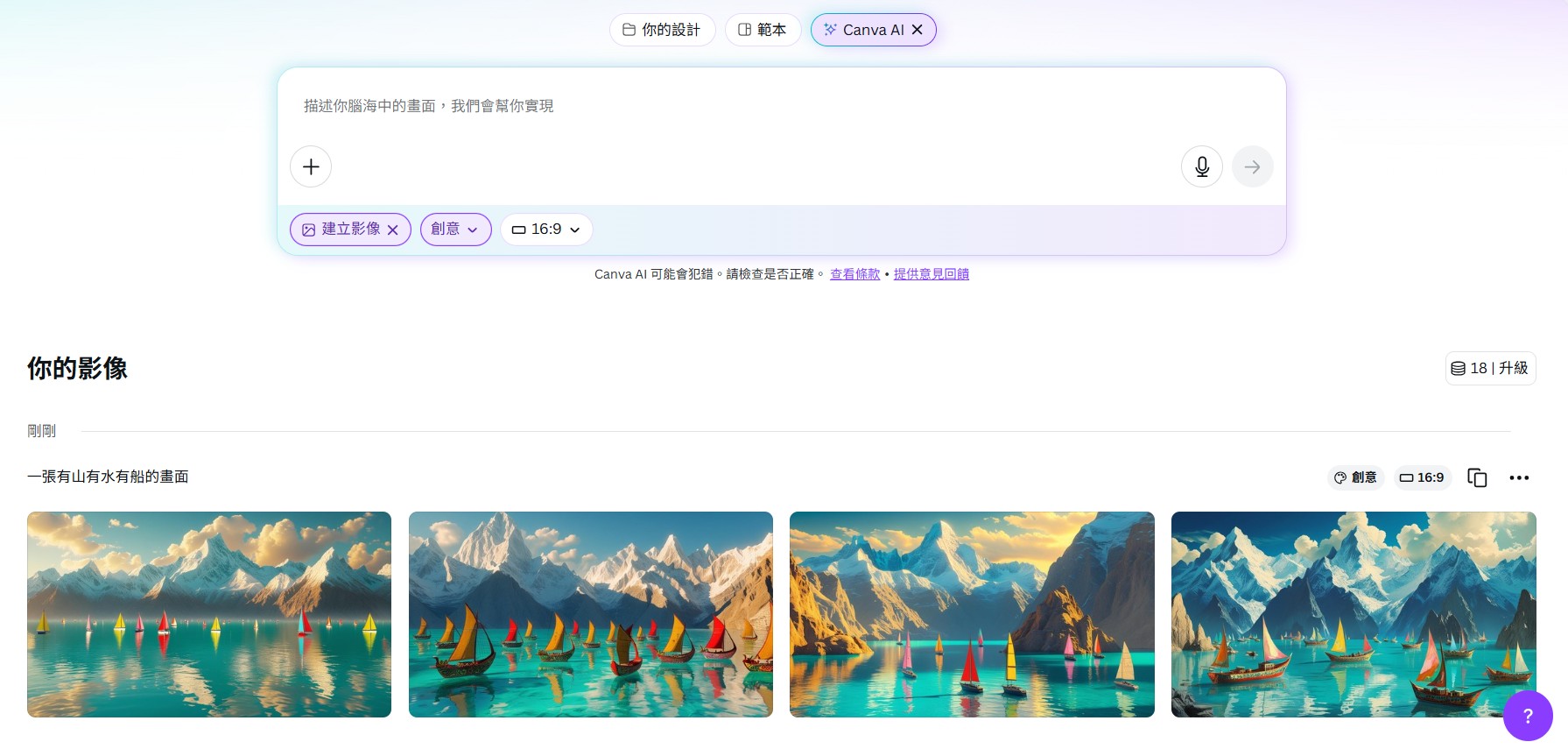The height and width of the screenshot is (749, 1568).
Task: Click the prompt text 一張有山有水有船的畫面
Action: point(108,477)
